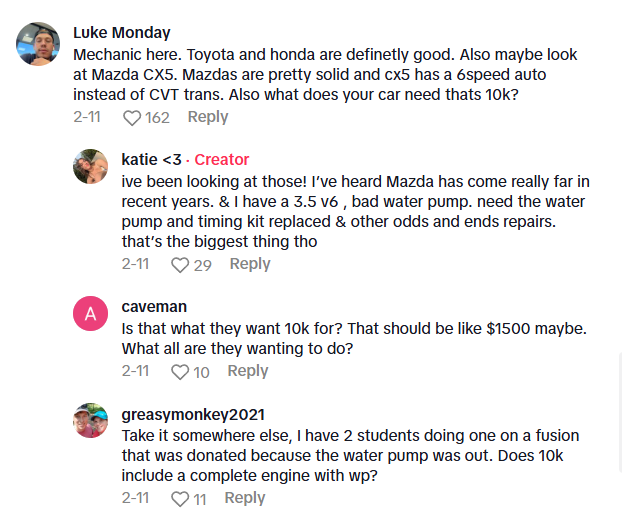Reply to katie's Creator comment
The width and height of the screenshot is (622, 522).
click(x=250, y=264)
